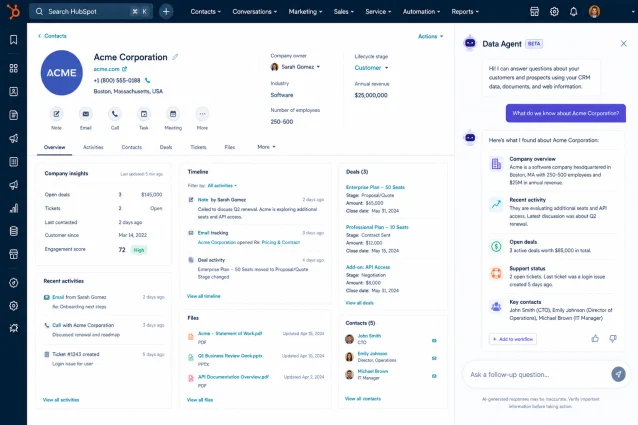Open Acme – Statement of Work.pdf file
Viewport: 638px width, 425px height.
point(230,333)
